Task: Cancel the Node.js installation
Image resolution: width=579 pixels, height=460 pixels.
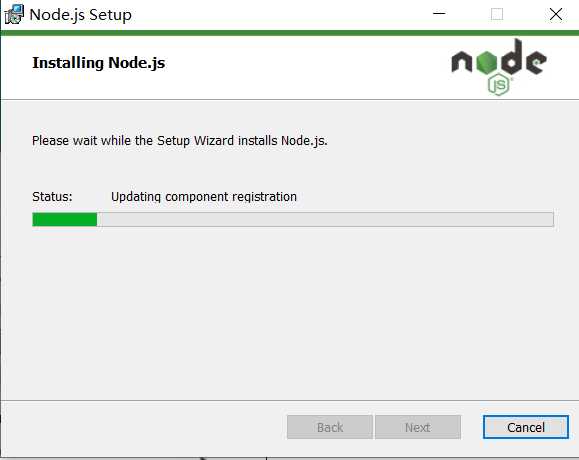Action: [526, 427]
